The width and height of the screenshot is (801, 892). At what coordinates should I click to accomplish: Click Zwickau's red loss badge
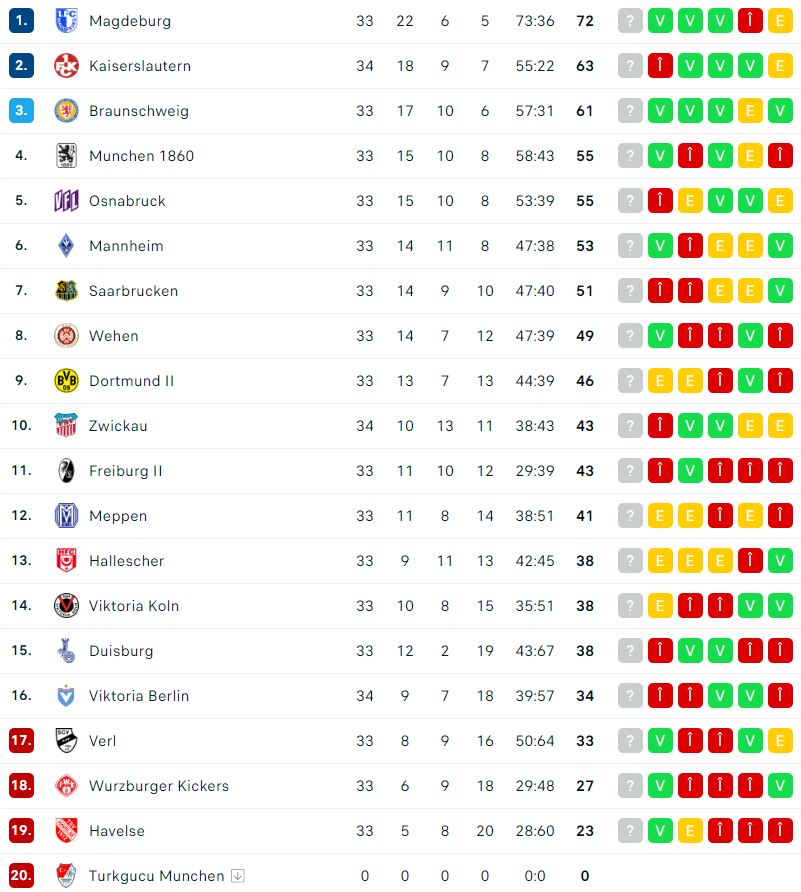[660, 425]
